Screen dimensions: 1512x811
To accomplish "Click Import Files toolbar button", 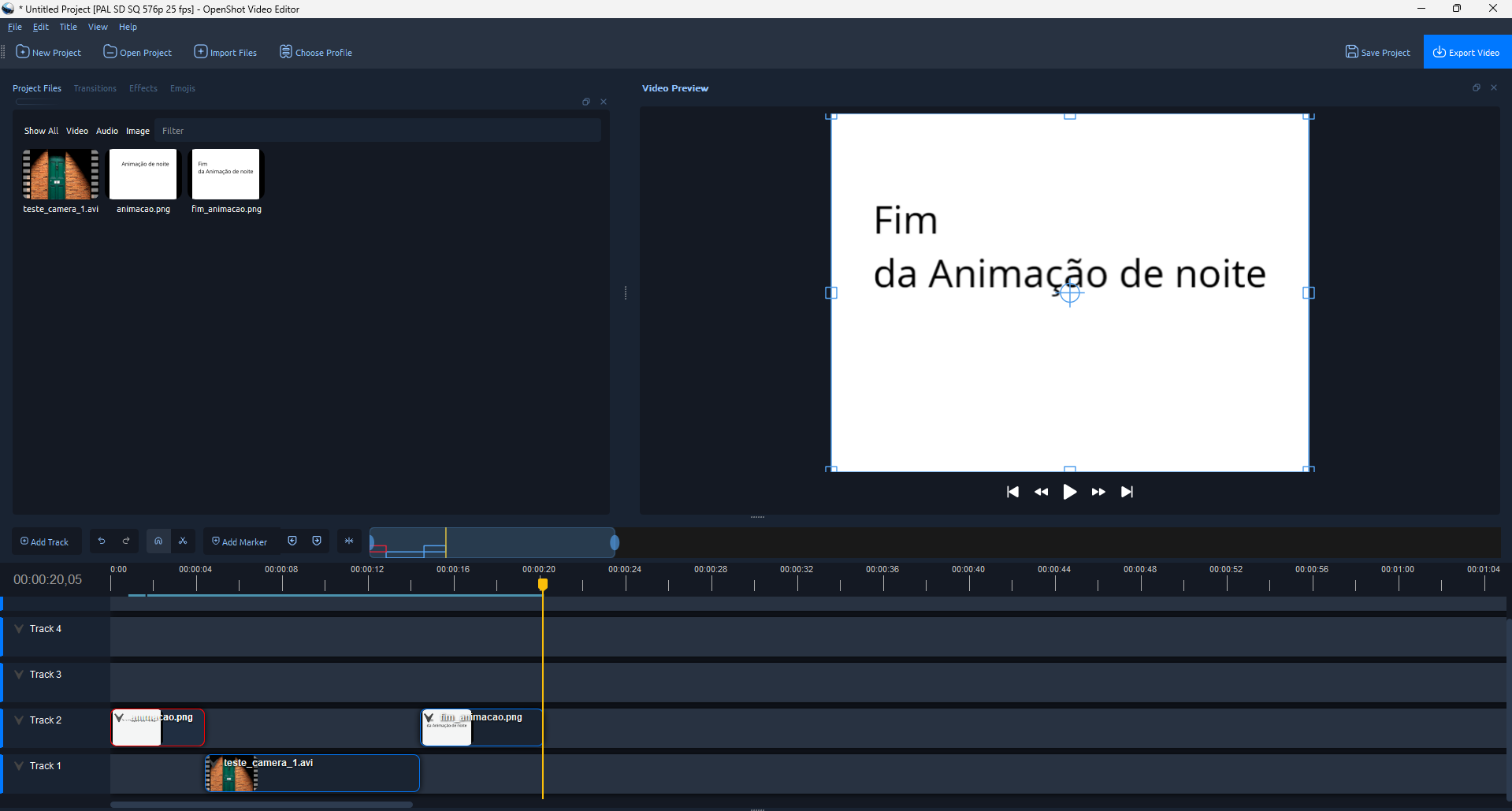I will pos(226,52).
